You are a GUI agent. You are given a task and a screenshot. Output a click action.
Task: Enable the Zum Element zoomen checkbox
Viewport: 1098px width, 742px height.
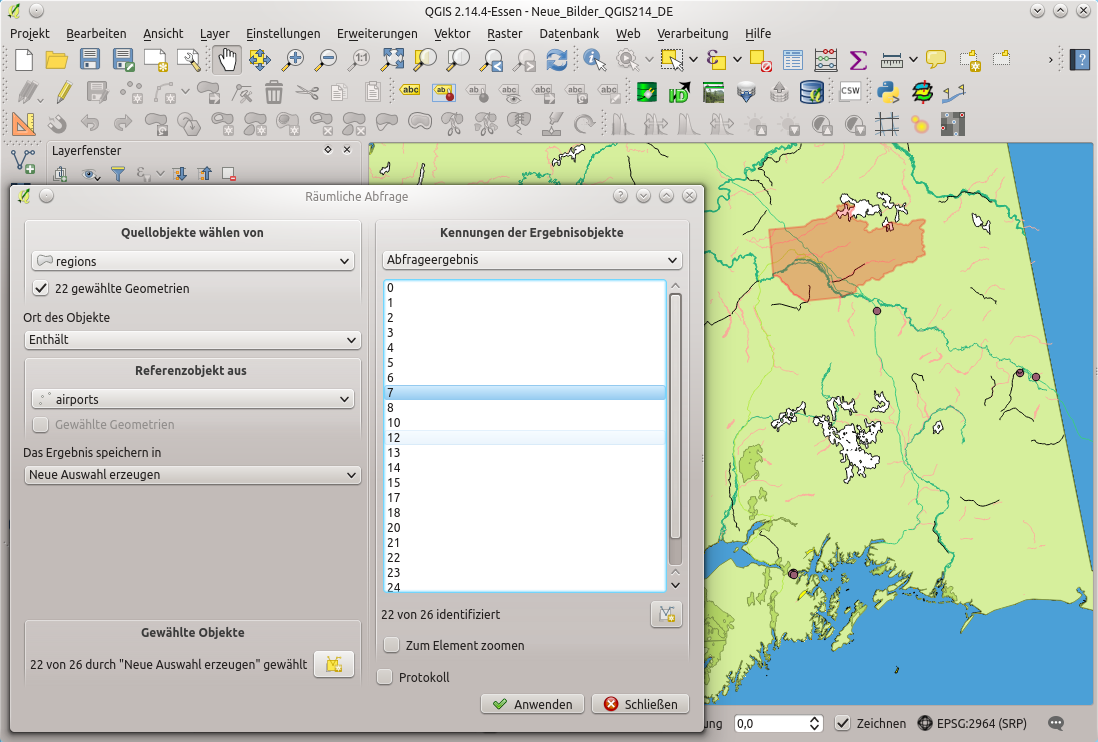[x=392, y=645]
